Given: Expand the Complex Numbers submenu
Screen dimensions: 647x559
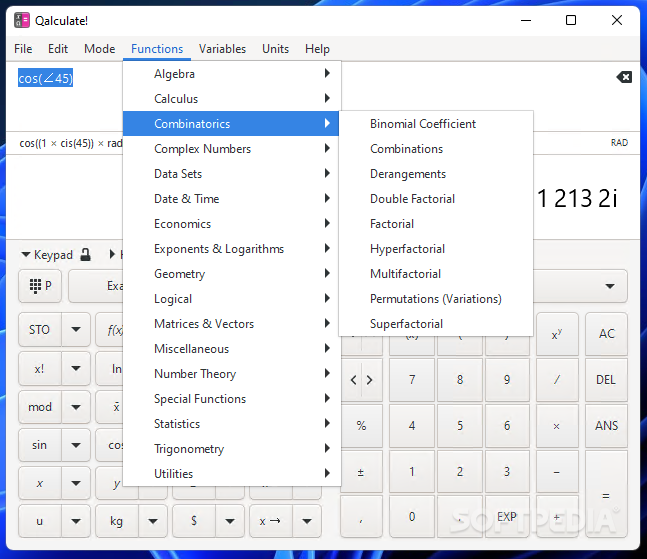Looking at the screenshot, I should click(231, 149).
